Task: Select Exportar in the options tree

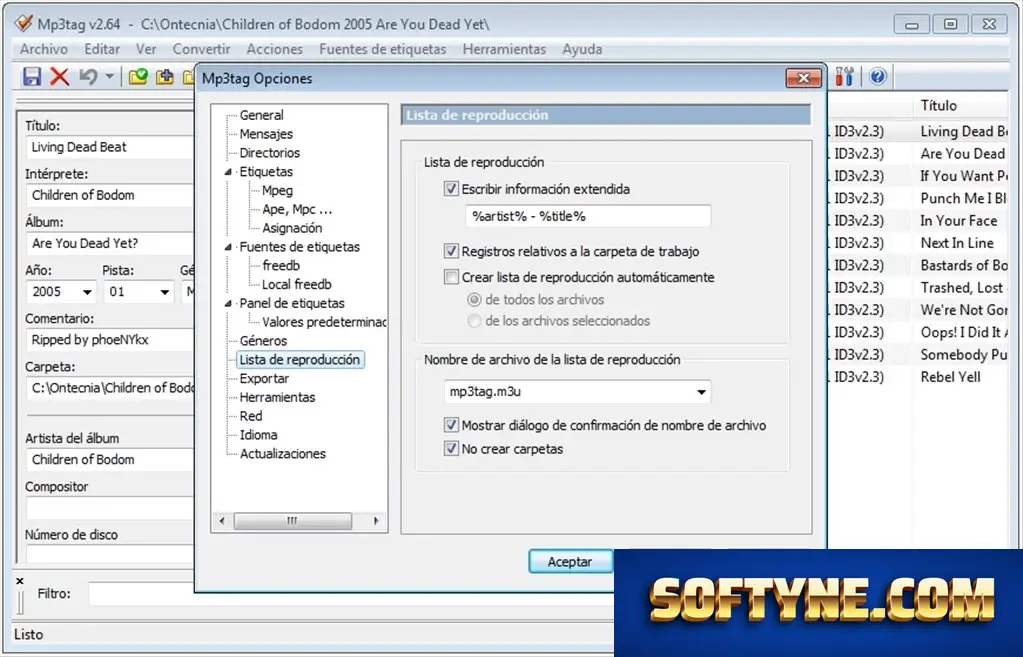Action: click(x=264, y=378)
